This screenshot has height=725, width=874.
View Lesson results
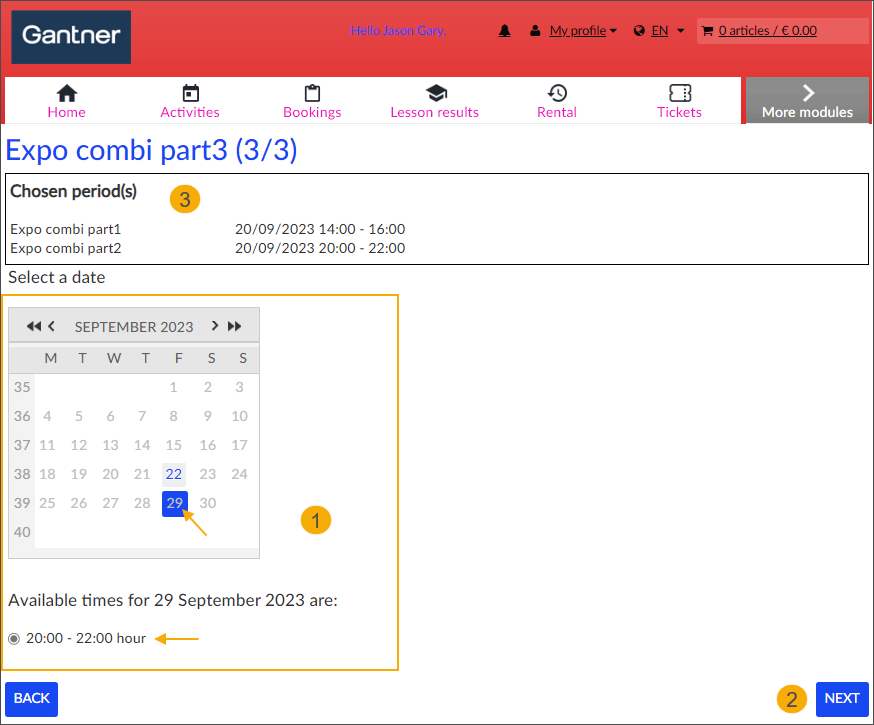tap(435, 100)
